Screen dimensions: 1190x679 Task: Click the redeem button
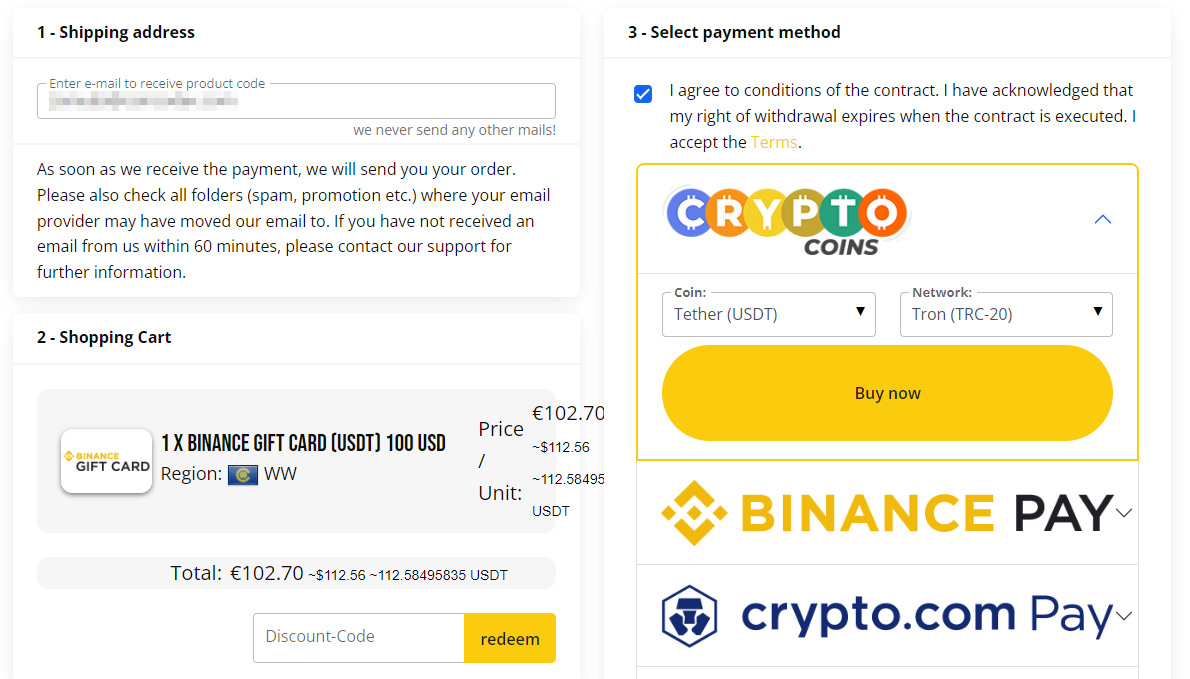tap(510, 638)
